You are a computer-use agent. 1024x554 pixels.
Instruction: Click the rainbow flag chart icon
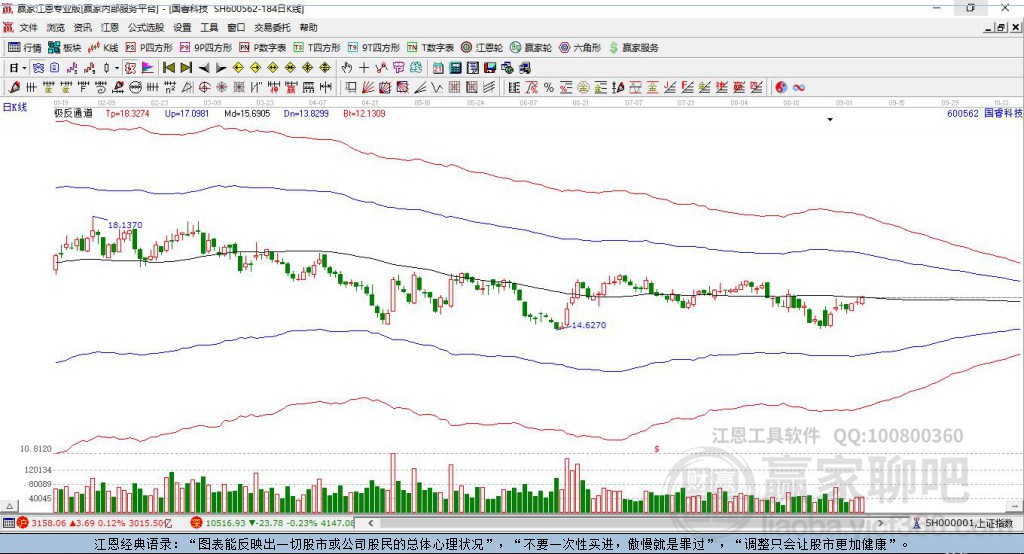click(x=148, y=68)
